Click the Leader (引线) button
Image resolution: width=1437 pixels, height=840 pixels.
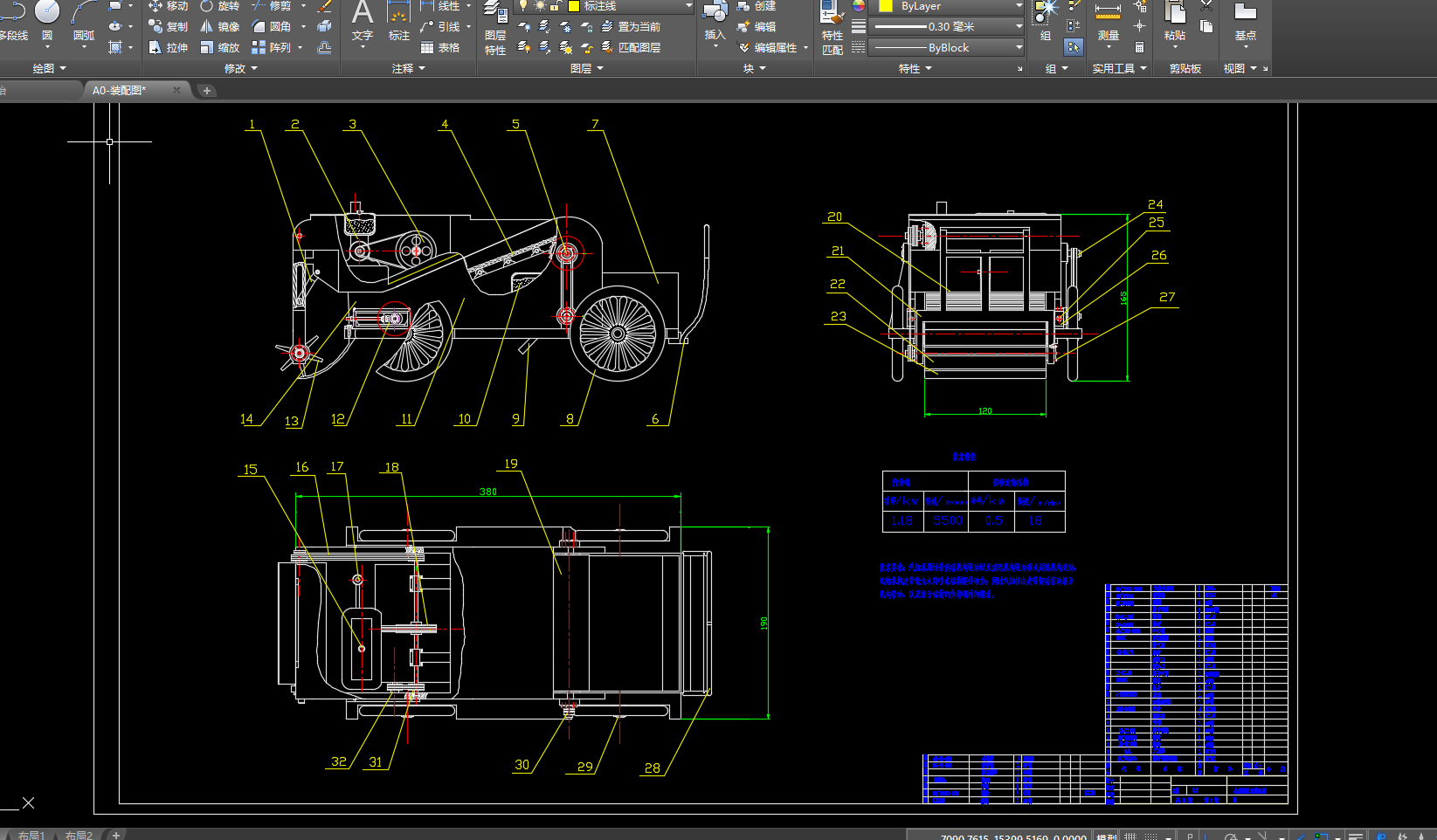[440, 27]
